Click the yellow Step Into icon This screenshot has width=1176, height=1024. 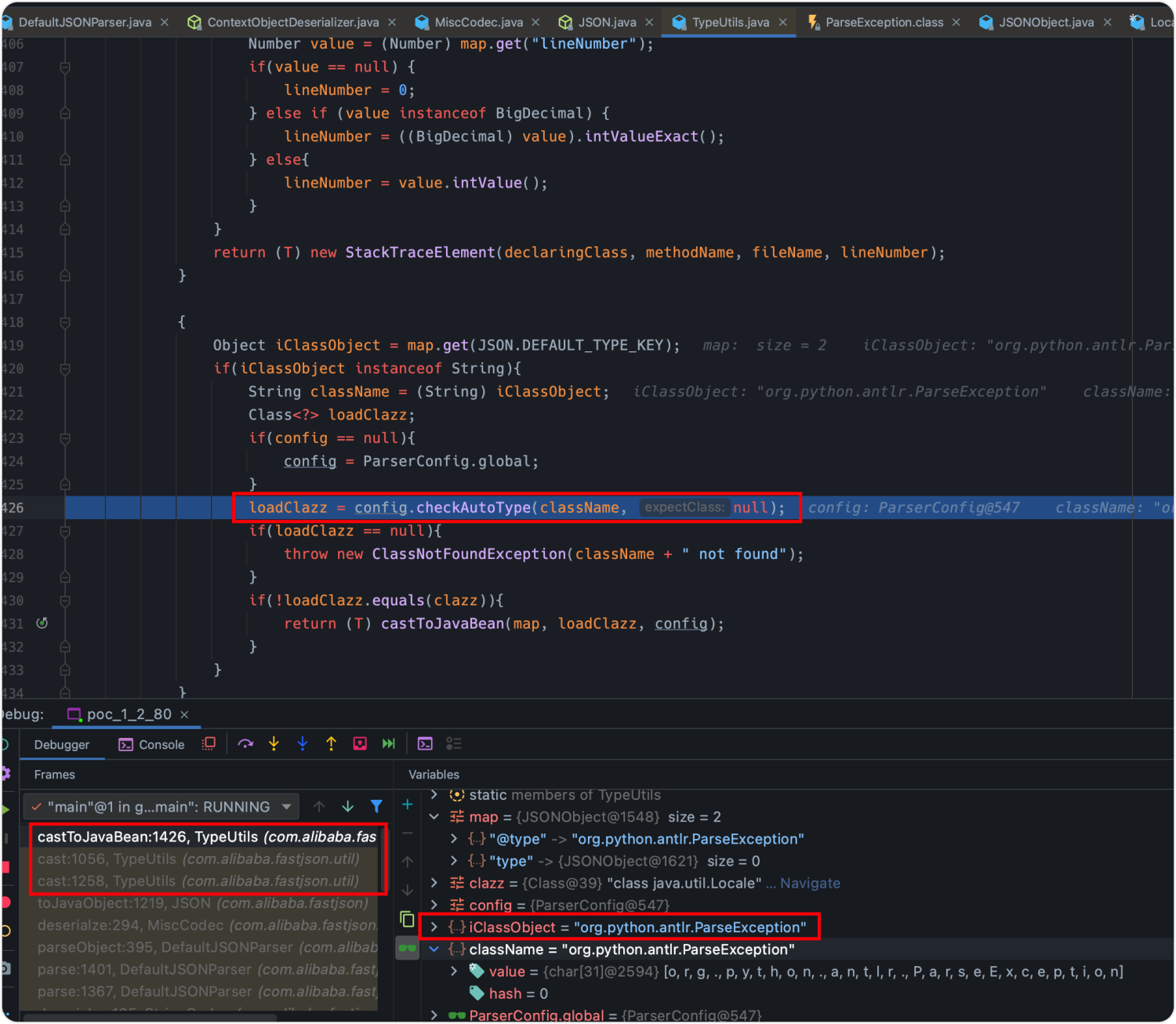[x=274, y=743]
